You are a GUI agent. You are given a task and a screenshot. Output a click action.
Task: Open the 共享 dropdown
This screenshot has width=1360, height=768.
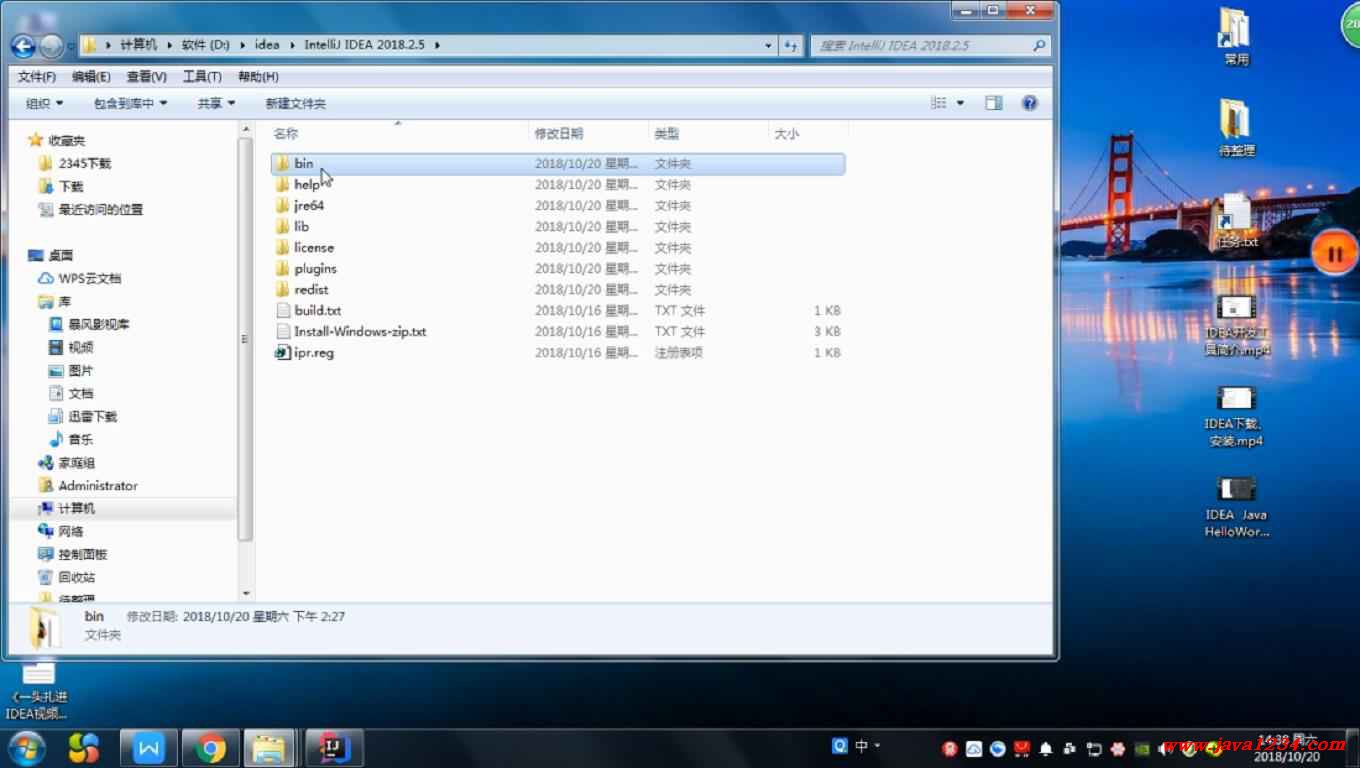pos(216,103)
